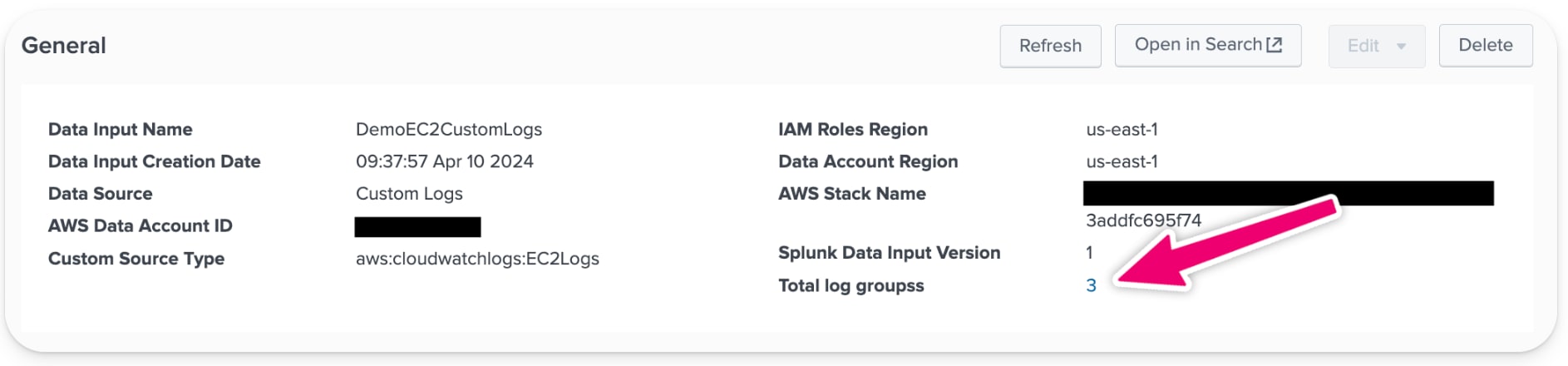The image size is (1568, 366).
Task: Click the Splunk Data Input Version value
Action: click(1089, 253)
